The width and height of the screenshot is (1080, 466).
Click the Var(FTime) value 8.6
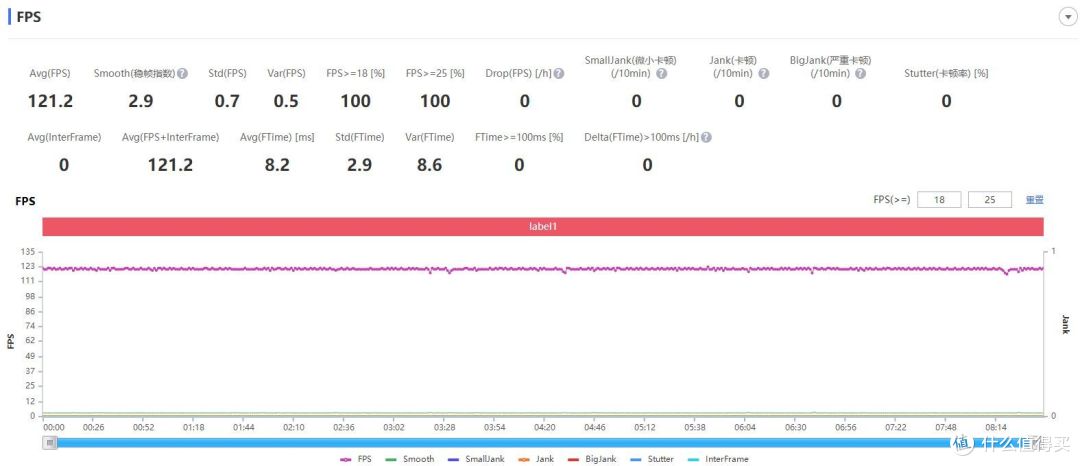(430, 165)
